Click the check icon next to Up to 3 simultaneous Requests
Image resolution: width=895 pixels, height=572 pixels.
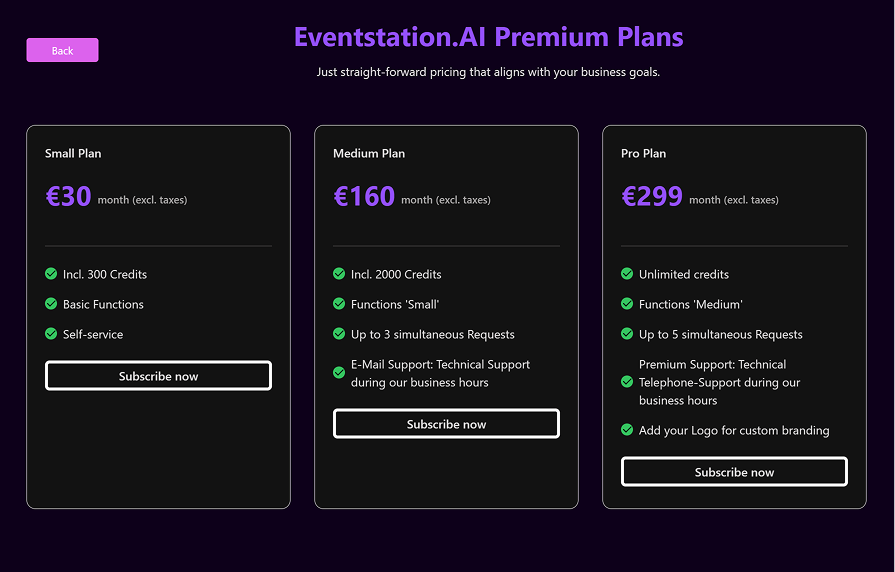coord(339,334)
